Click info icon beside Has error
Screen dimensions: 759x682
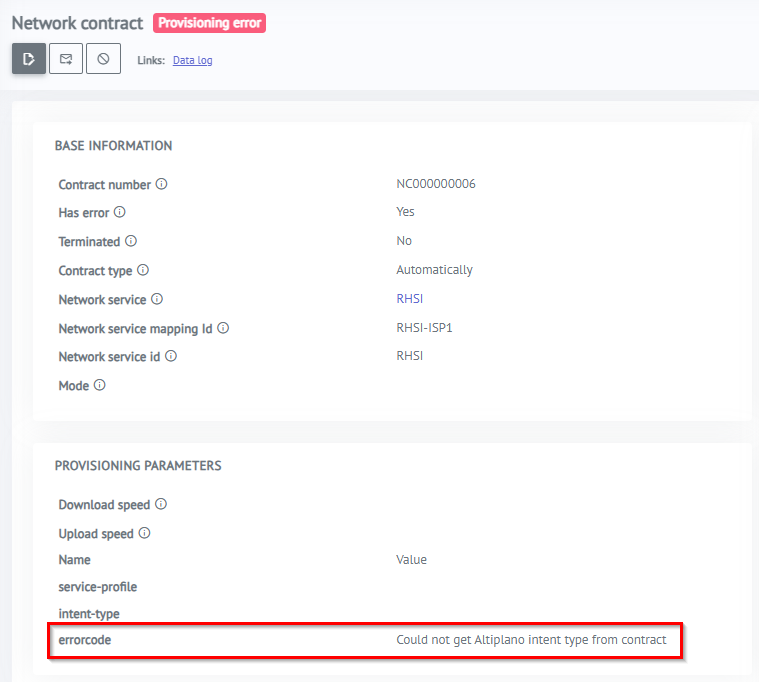pyautogui.click(x=120, y=212)
